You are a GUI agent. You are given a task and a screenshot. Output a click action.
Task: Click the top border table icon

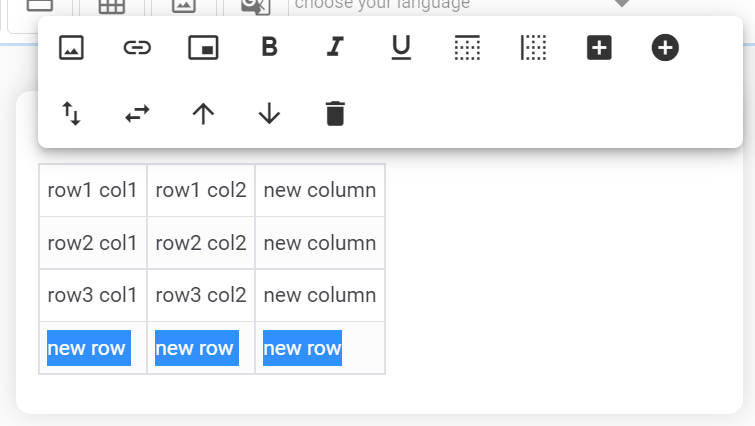tap(467, 47)
